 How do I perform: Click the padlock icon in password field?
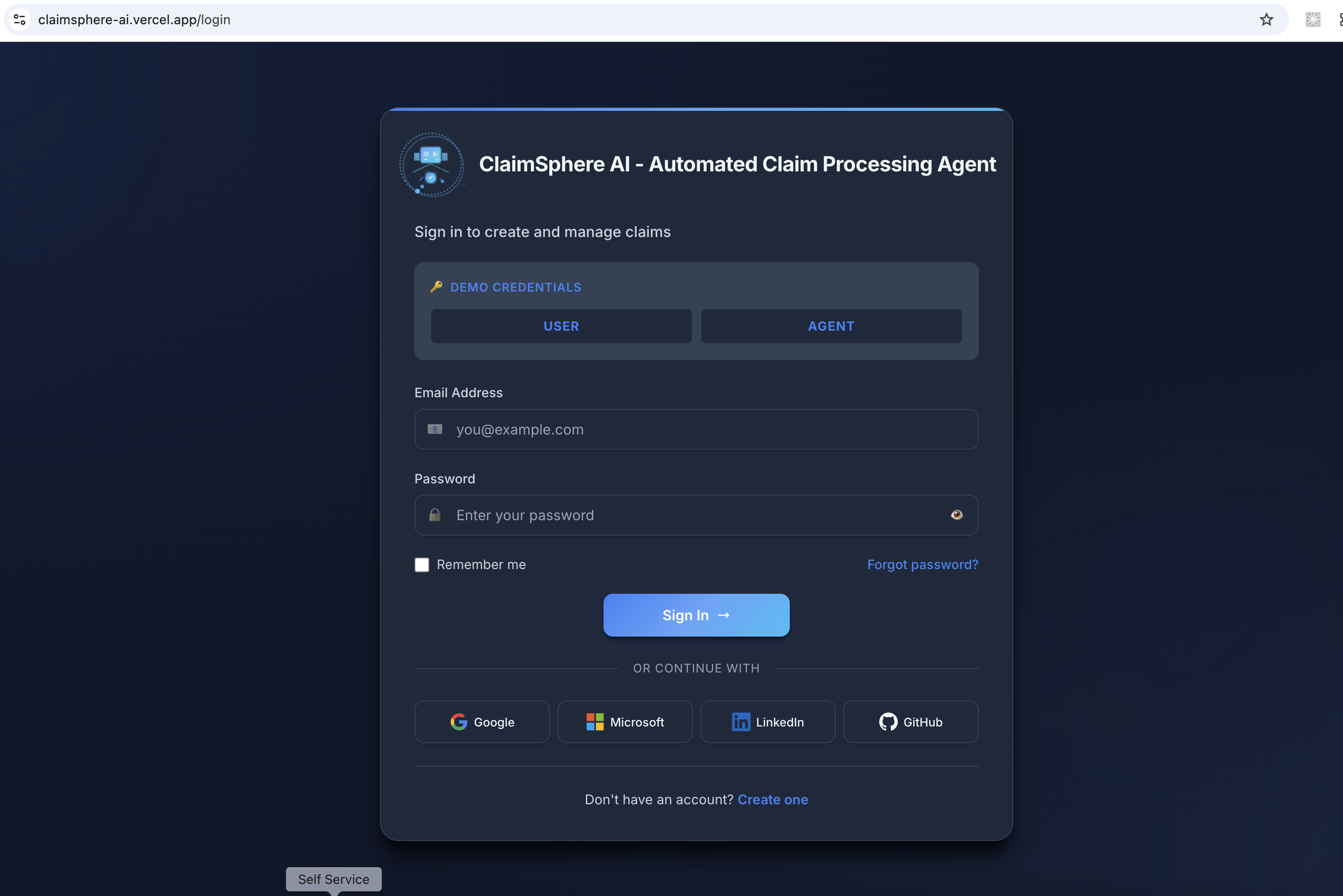[435, 515]
